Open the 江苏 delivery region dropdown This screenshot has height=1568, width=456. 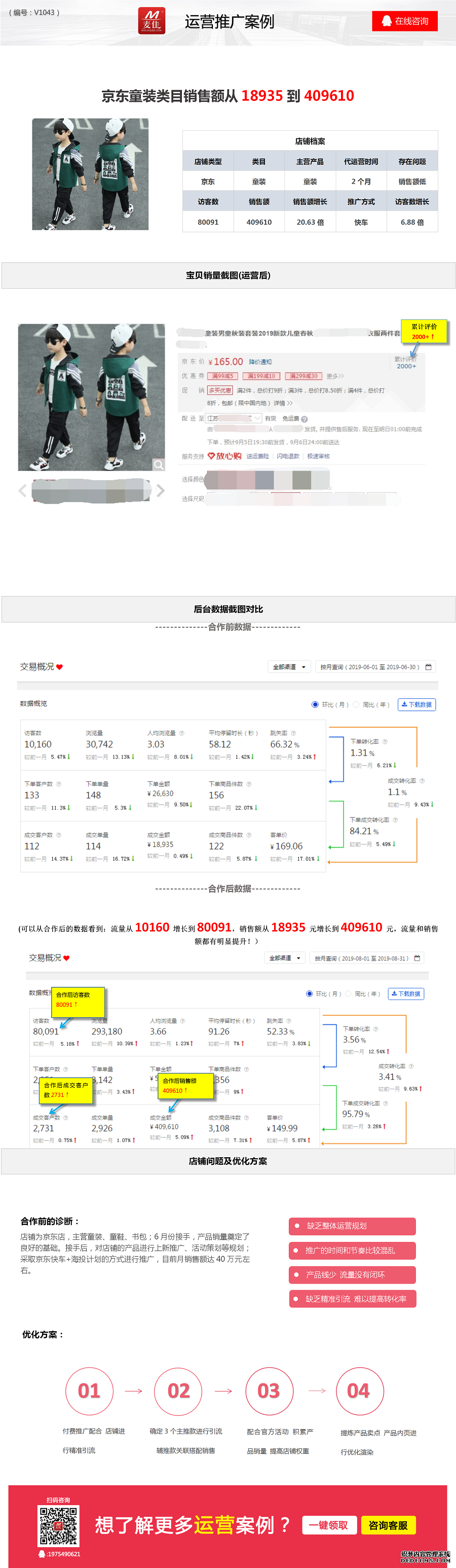tap(234, 418)
